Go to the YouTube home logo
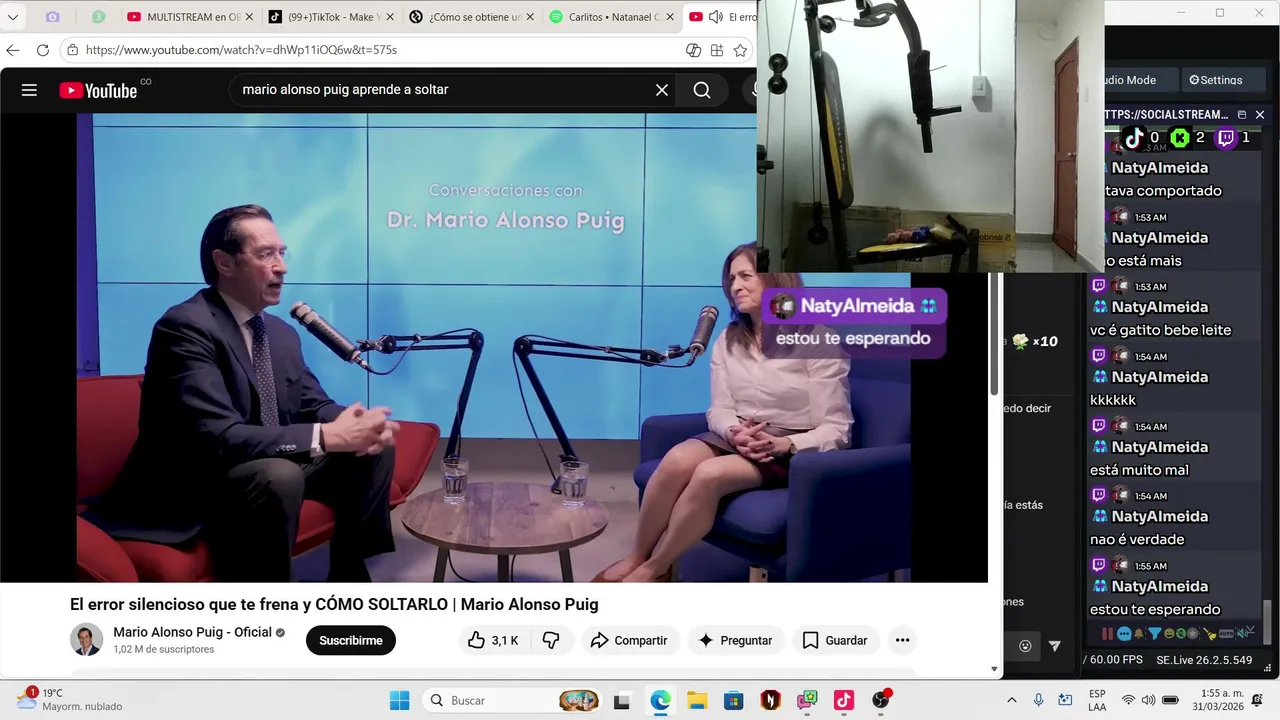The image size is (1280, 720). (98, 90)
